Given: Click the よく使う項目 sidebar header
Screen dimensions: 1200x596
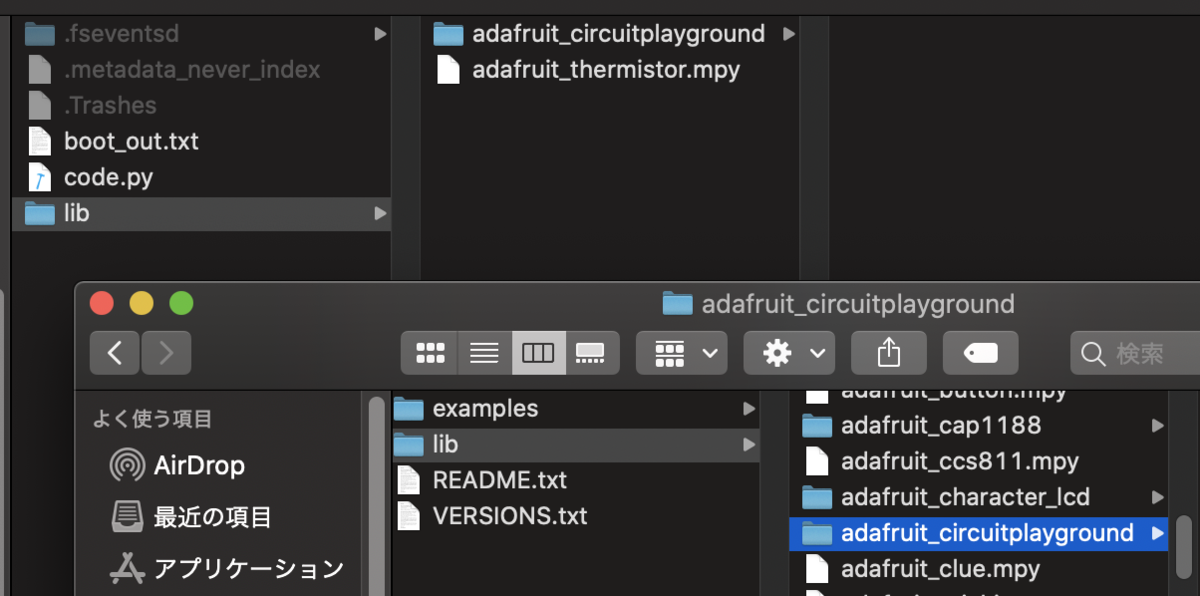Looking at the screenshot, I should click(x=152, y=418).
